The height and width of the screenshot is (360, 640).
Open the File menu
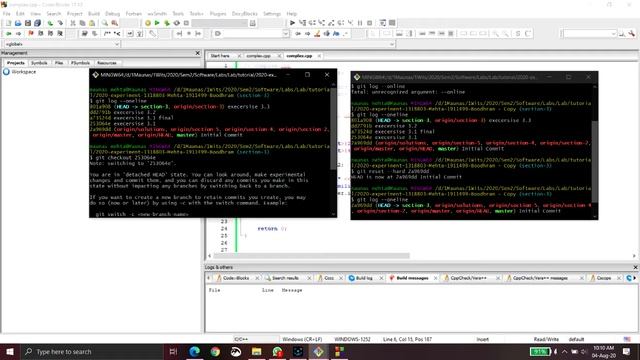pyautogui.click(x=7, y=13)
